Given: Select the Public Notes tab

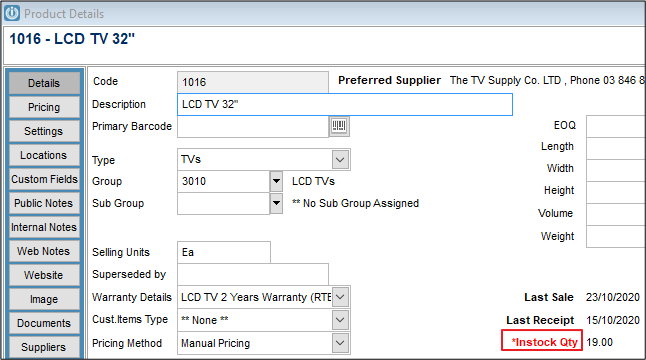Looking at the screenshot, I should (44, 203).
